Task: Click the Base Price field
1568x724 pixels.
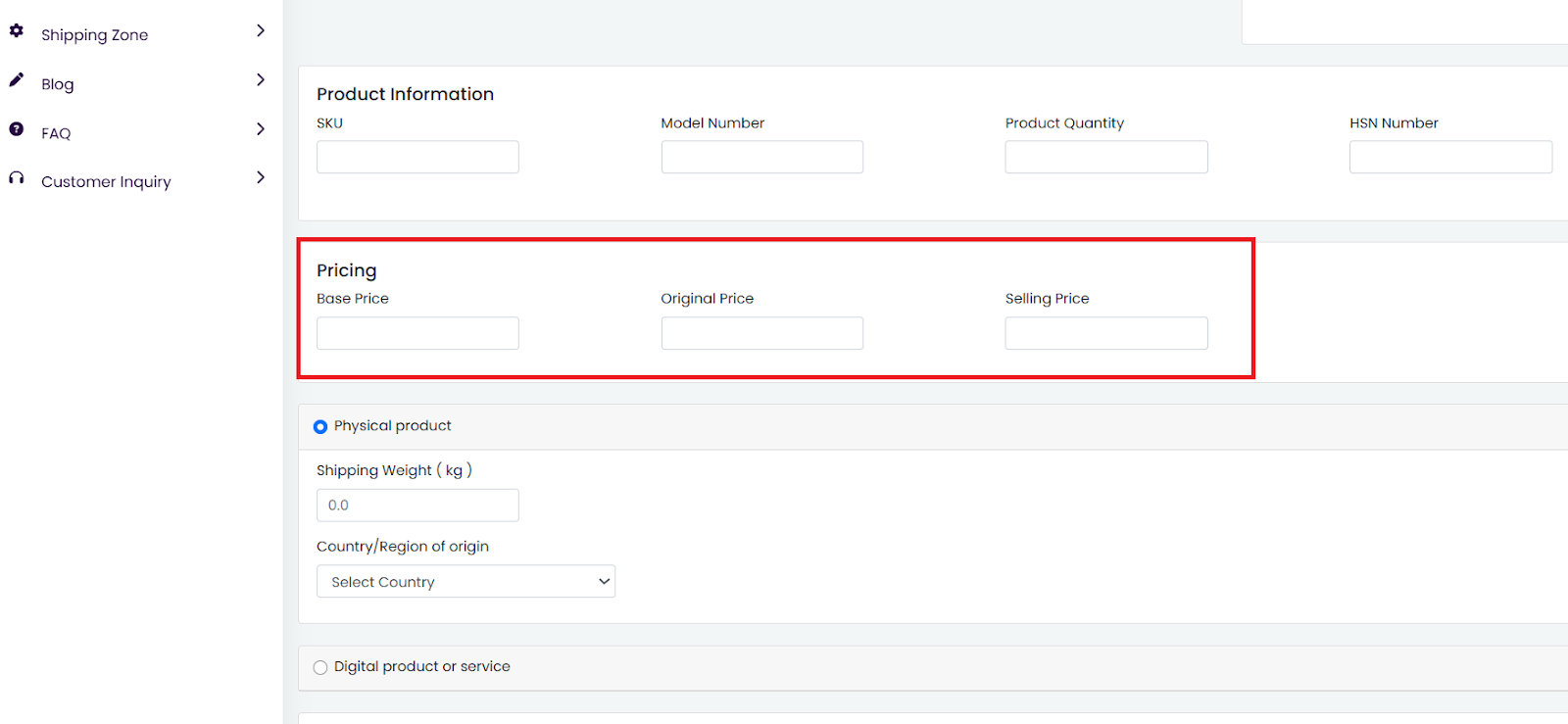Action: 417,333
